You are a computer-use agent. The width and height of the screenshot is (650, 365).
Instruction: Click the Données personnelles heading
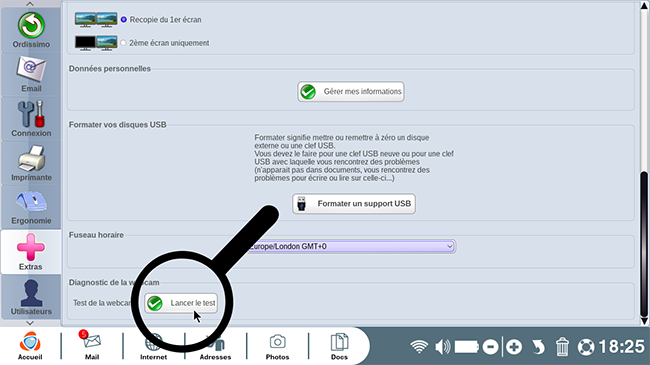[110, 68]
